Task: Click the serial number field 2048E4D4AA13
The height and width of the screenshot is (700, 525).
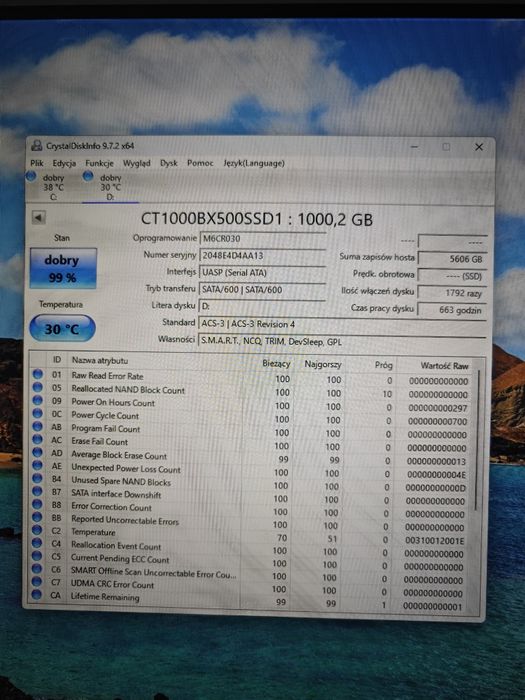Action: tap(262, 255)
